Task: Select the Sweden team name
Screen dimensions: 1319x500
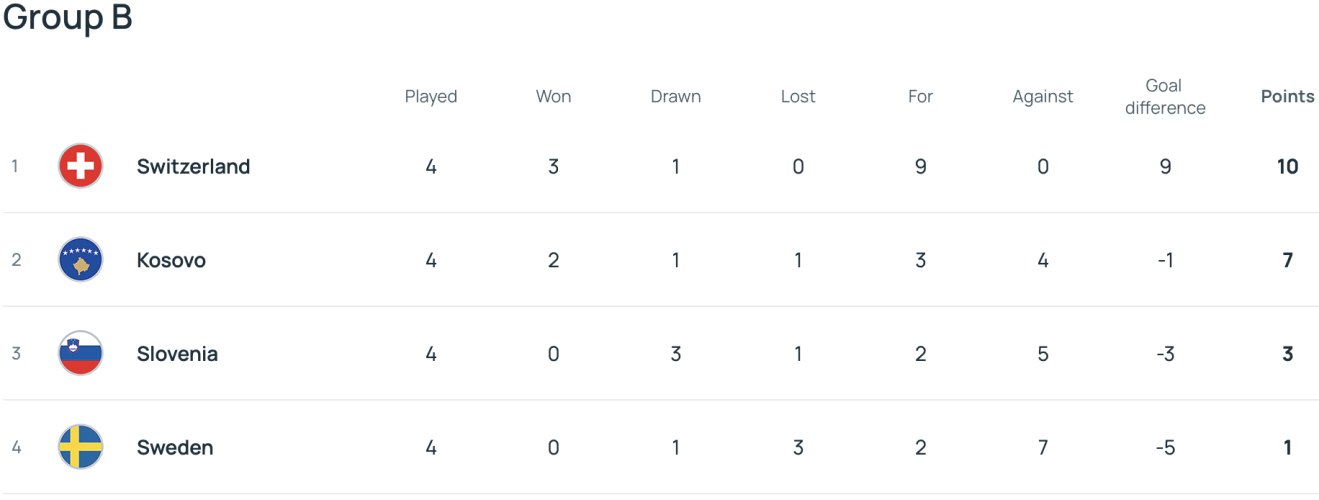Action: click(175, 447)
